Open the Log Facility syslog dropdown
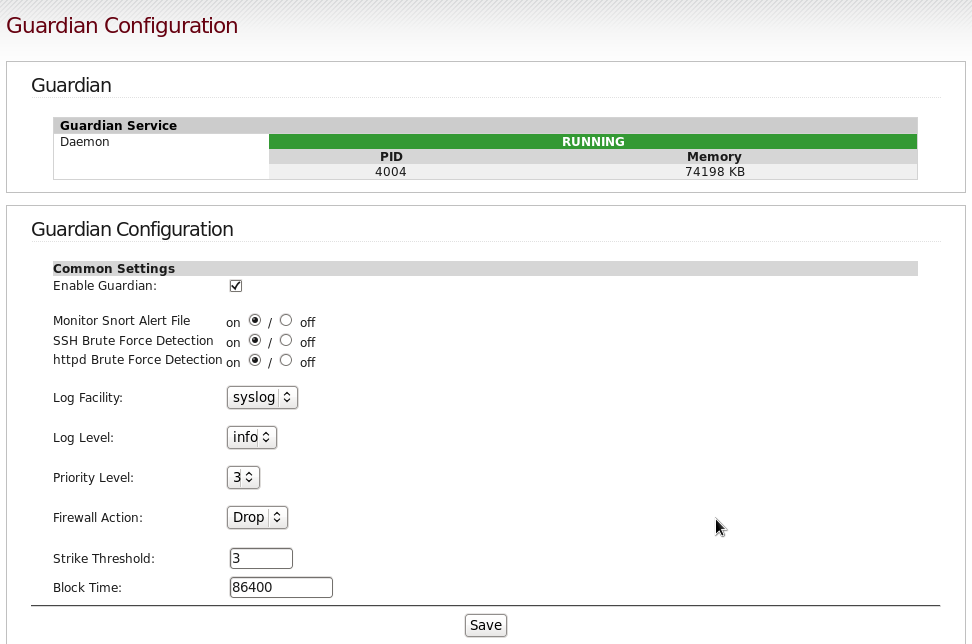The image size is (972, 644). coord(262,397)
